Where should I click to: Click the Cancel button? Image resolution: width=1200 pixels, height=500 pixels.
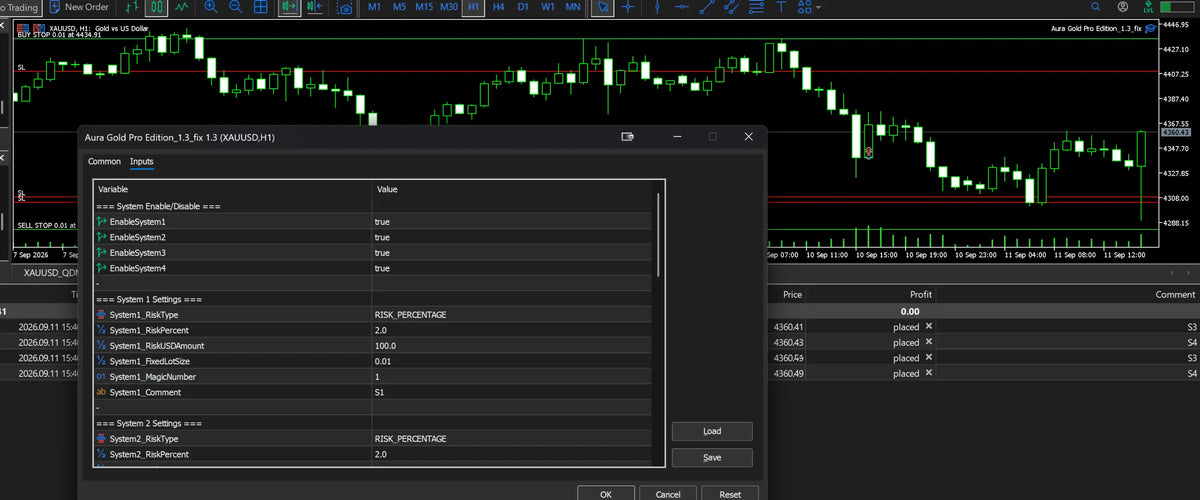[668, 494]
